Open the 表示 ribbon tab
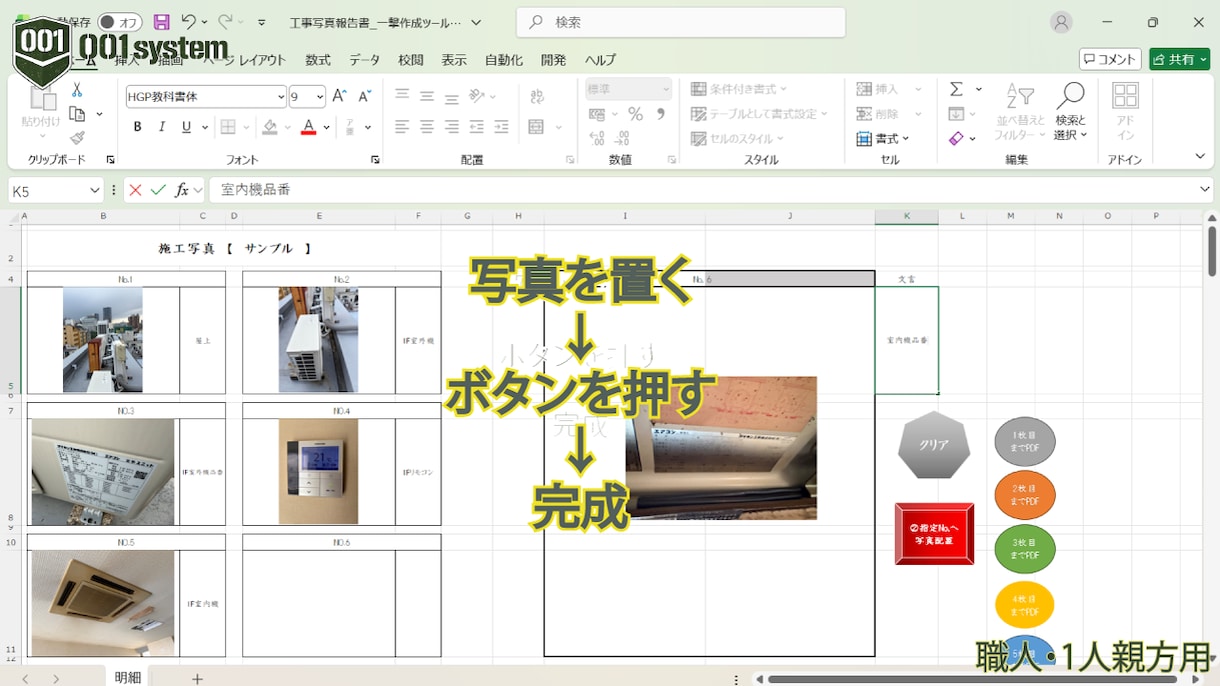1220x686 pixels. click(x=454, y=60)
